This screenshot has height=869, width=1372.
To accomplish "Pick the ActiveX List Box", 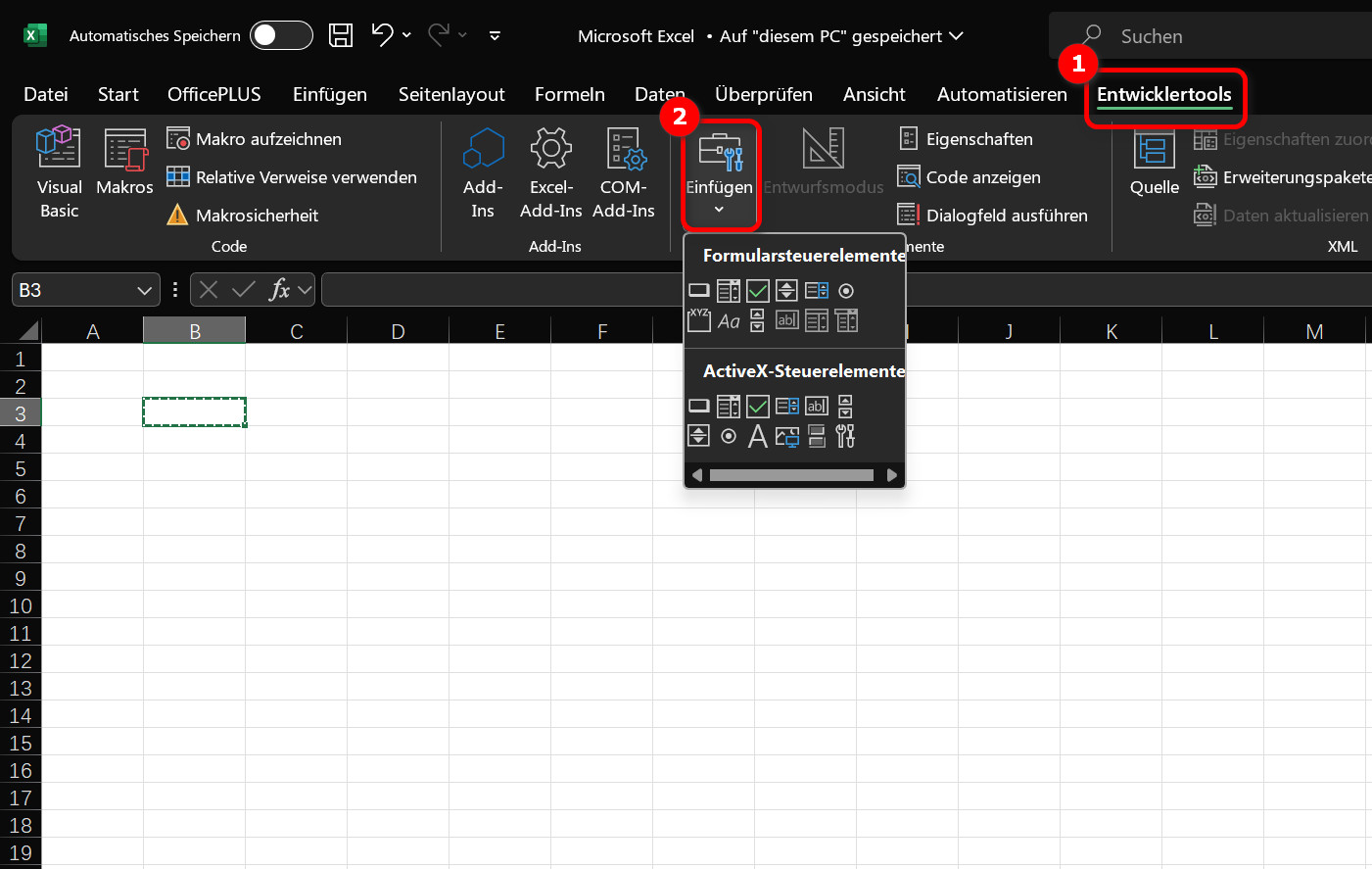I will coord(787,406).
